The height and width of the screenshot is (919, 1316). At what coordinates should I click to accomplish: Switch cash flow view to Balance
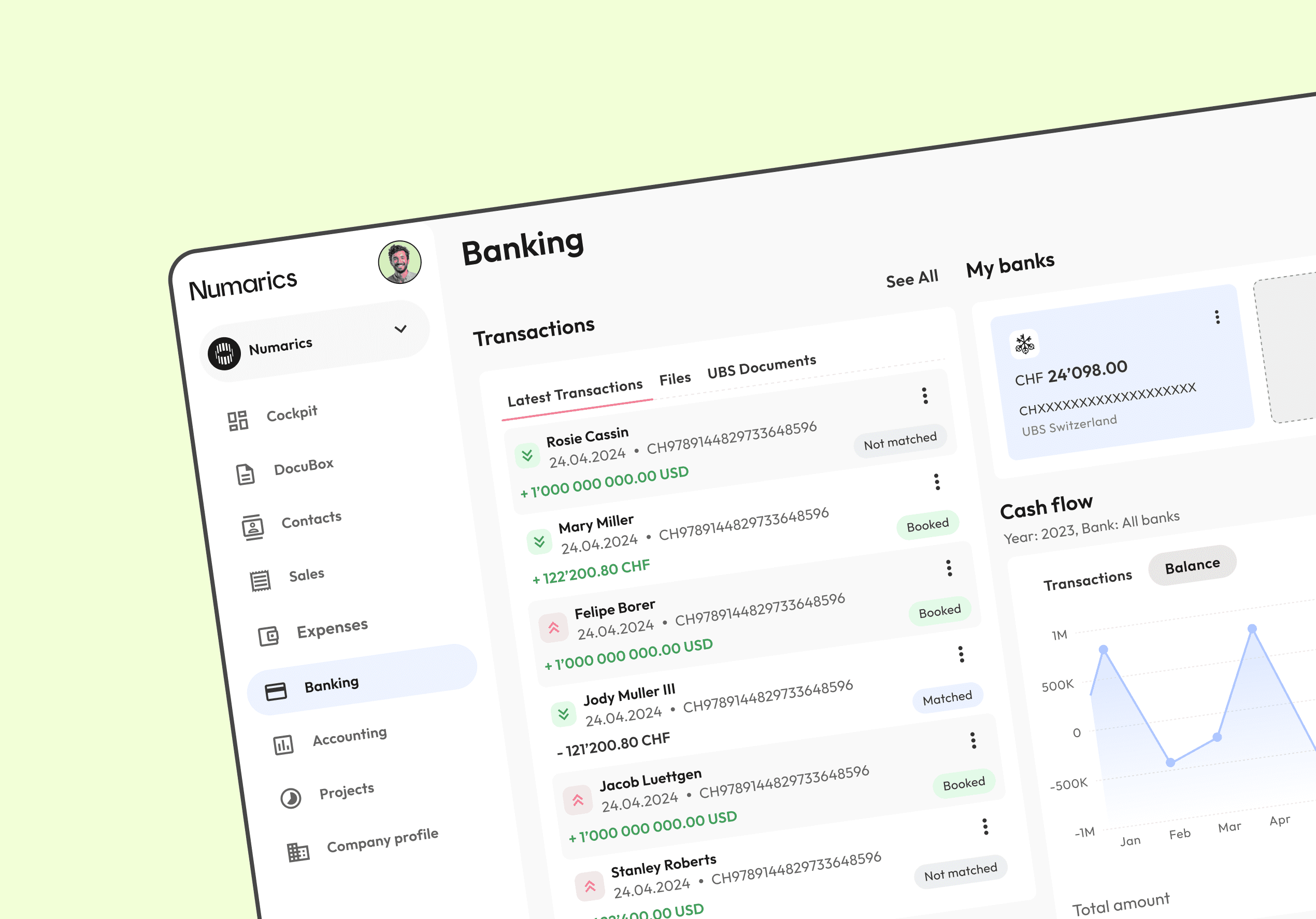coord(1192,566)
